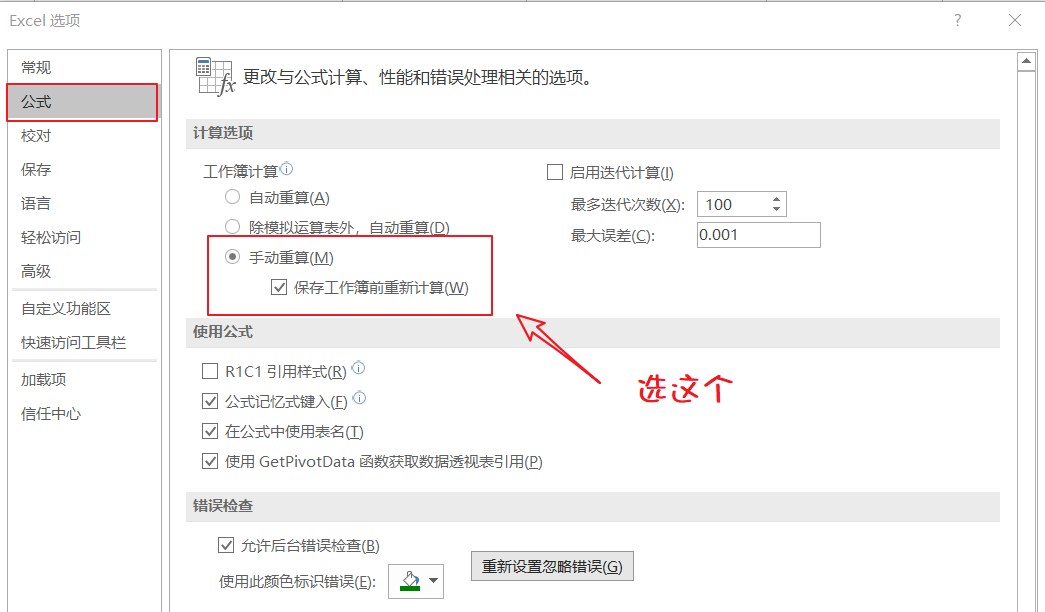
Task: Click the help question mark icon
Action: pyautogui.click(x=958, y=20)
